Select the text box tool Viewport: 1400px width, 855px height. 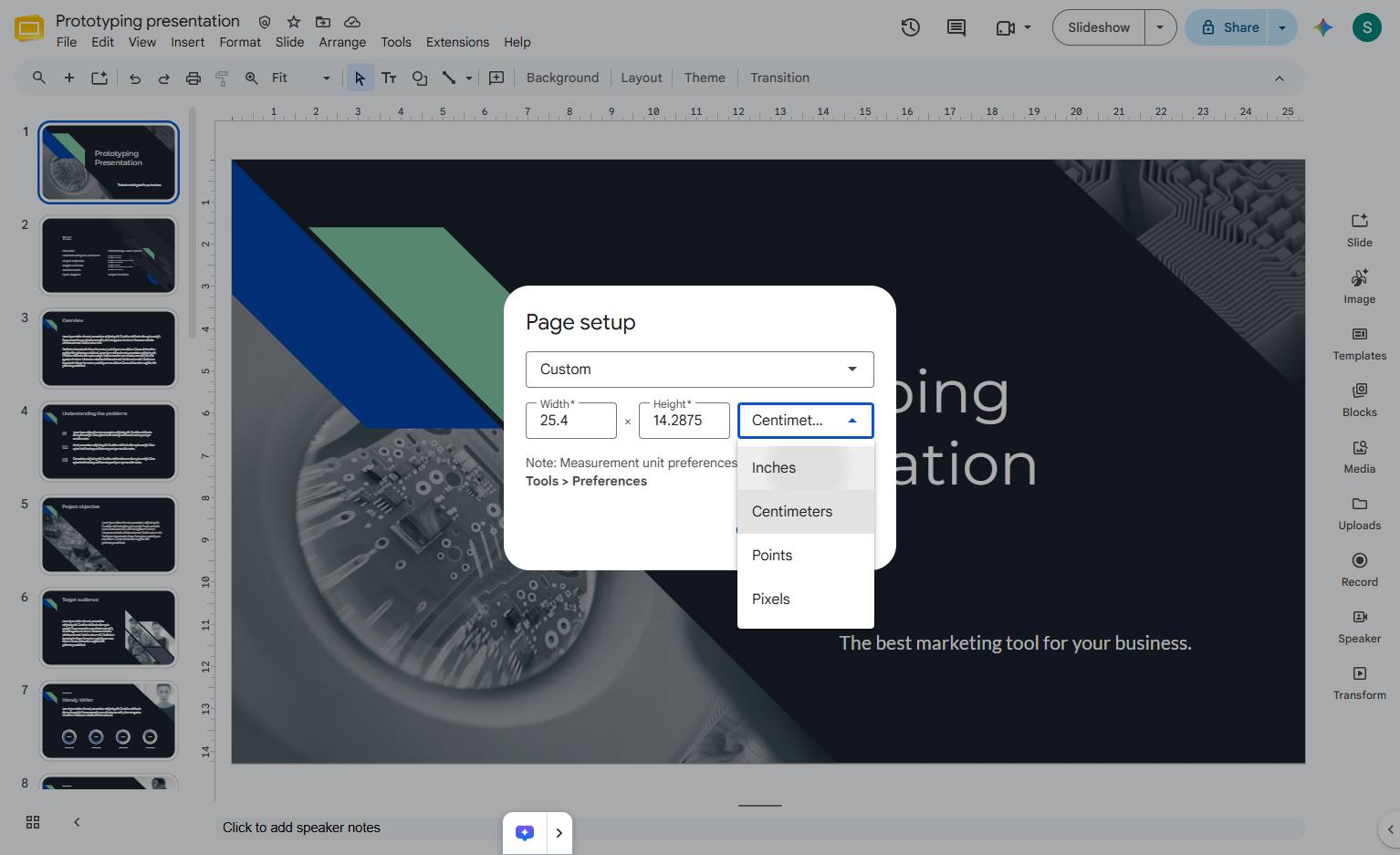click(389, 78)
